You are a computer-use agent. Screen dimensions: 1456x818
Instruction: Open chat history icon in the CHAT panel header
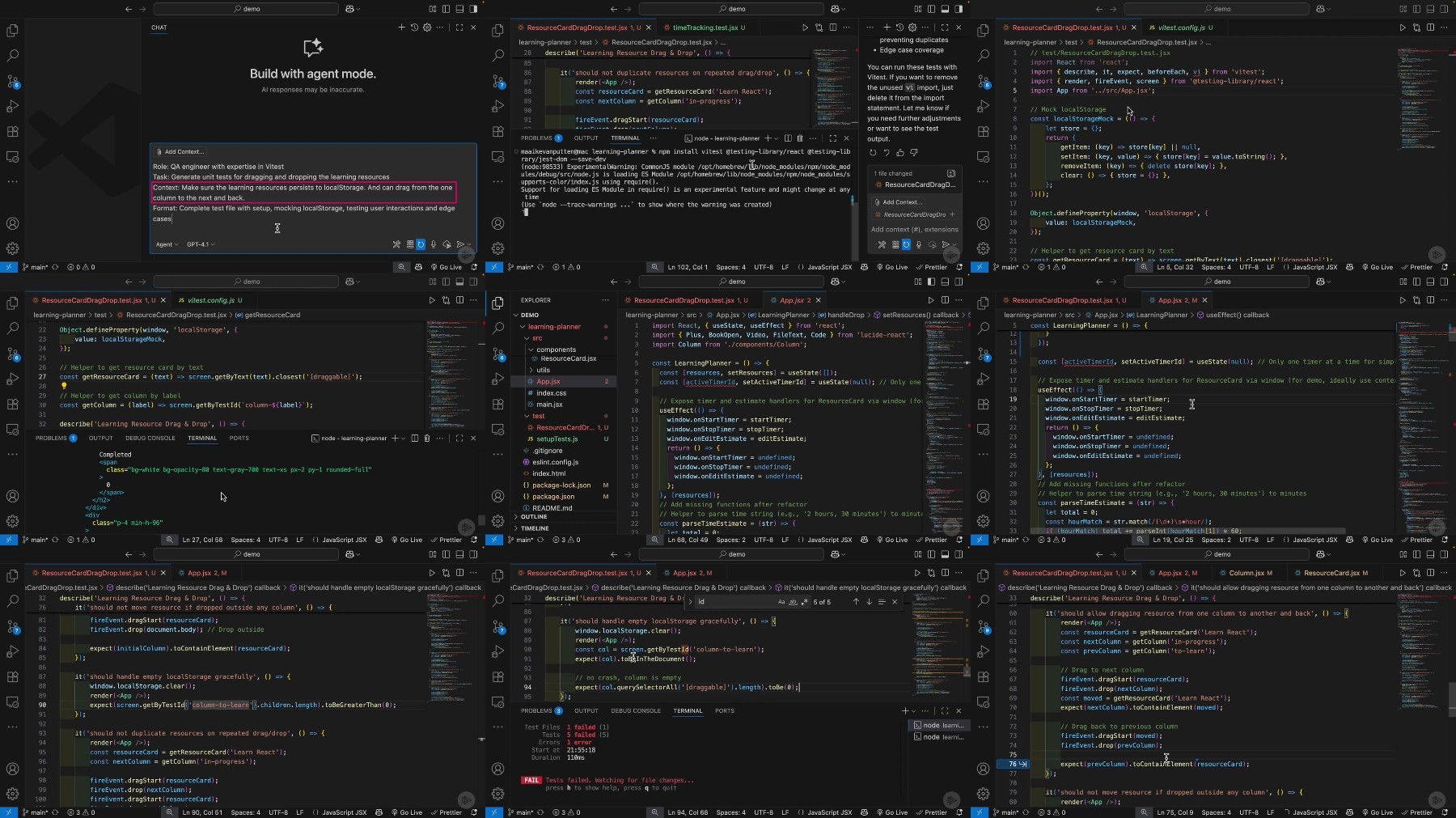(x=414, y=28)
